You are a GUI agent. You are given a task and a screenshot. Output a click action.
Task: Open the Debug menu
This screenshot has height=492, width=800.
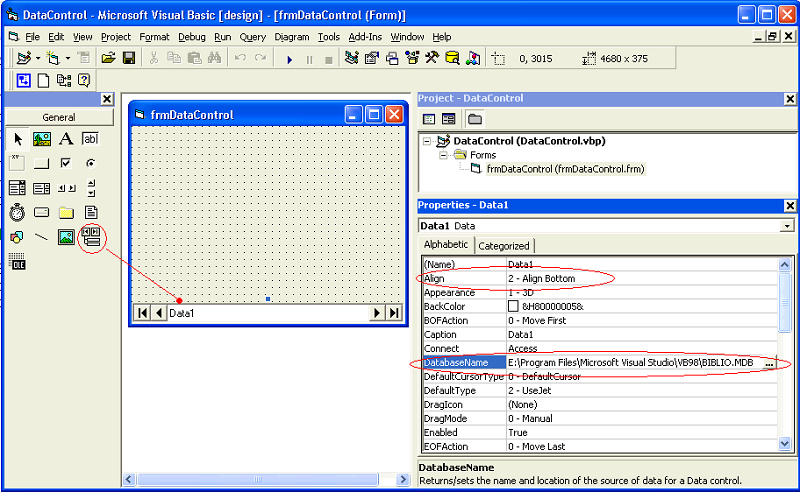(192, 37)
